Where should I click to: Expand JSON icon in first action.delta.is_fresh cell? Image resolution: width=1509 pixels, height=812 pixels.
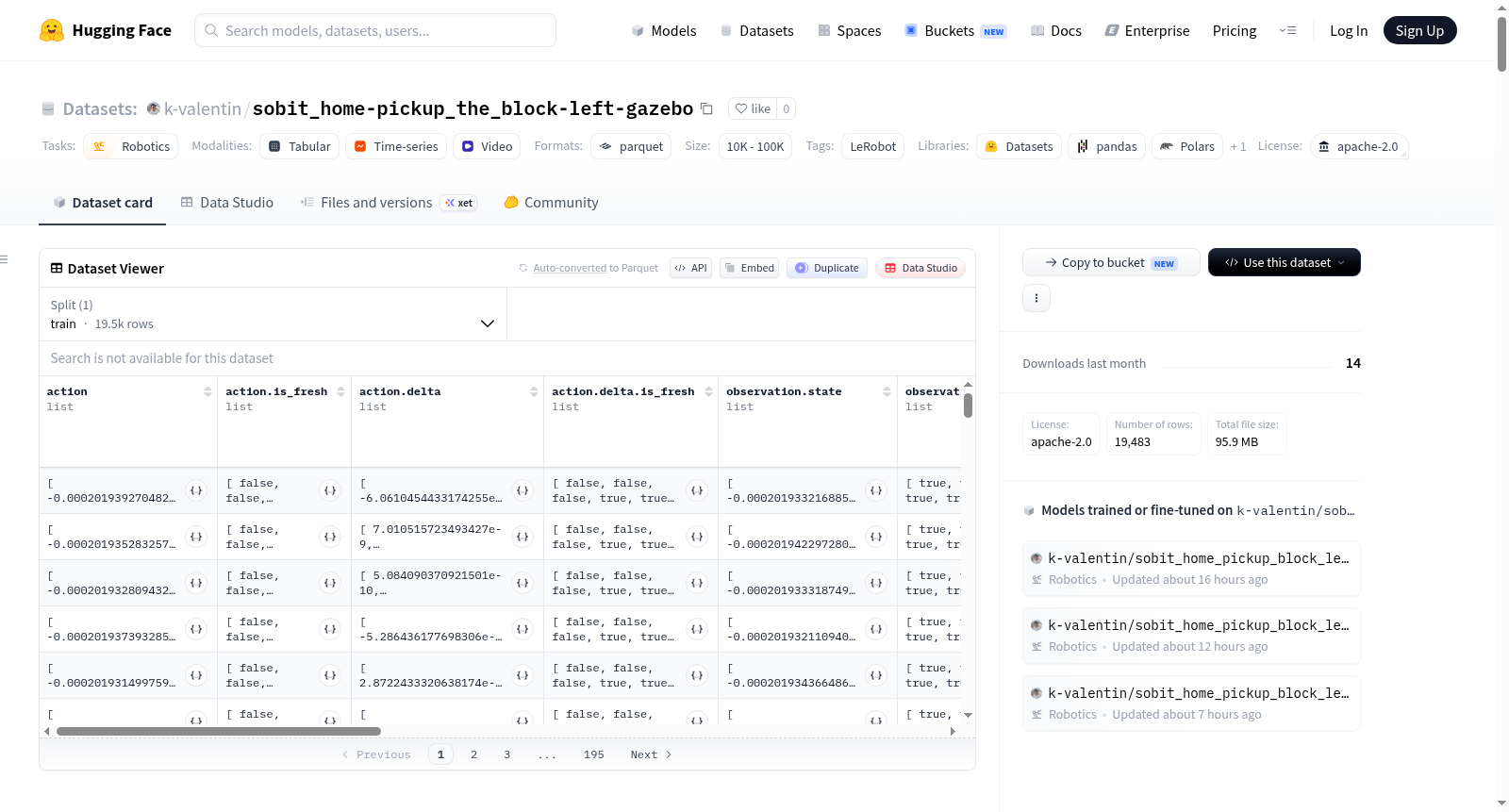pyautogui.click(x=697, y=490)
